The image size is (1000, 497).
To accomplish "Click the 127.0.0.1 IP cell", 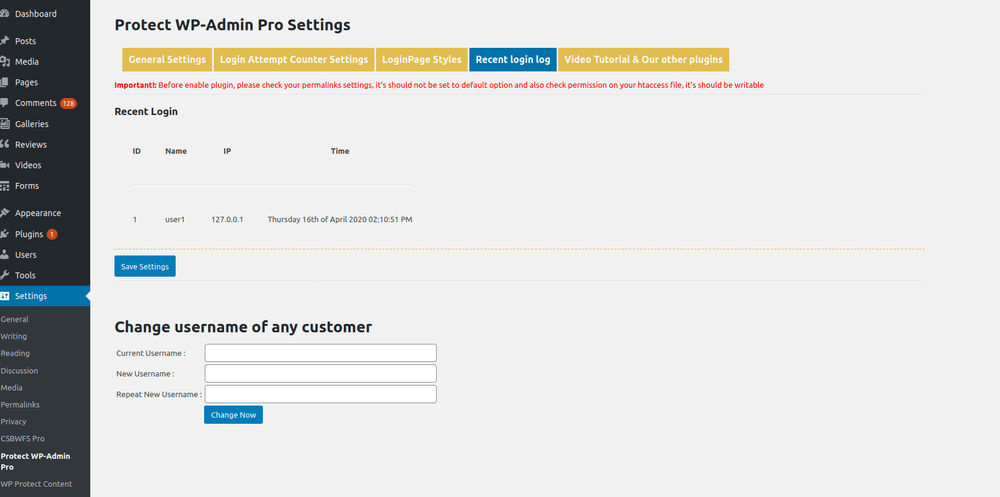I will pyautogui.click(x=227, y=219).
